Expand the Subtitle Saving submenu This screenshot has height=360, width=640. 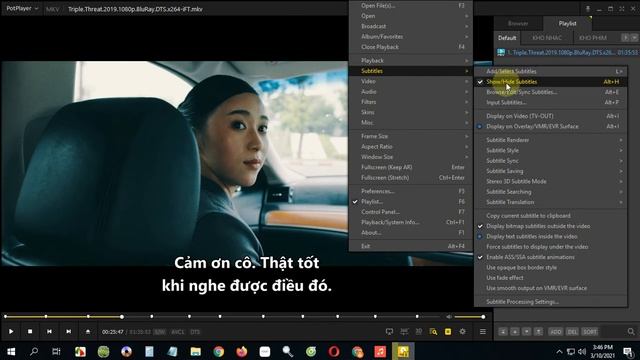pos(550,171)
